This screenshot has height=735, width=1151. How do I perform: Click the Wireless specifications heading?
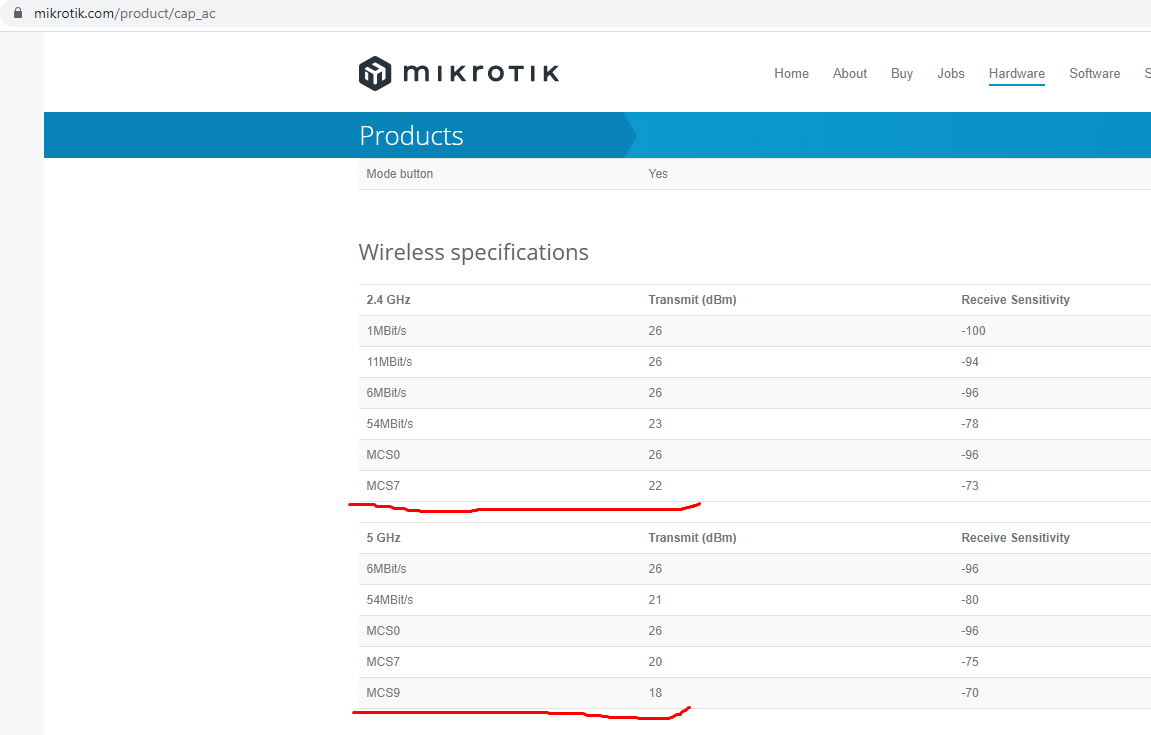[x=473, y=252]
